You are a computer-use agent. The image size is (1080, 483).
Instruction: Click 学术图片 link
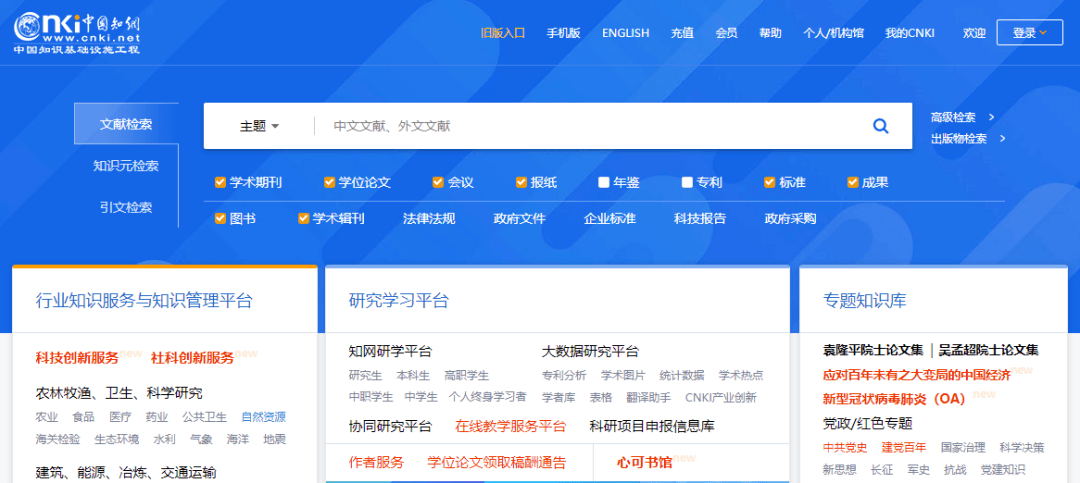[623, 376]
